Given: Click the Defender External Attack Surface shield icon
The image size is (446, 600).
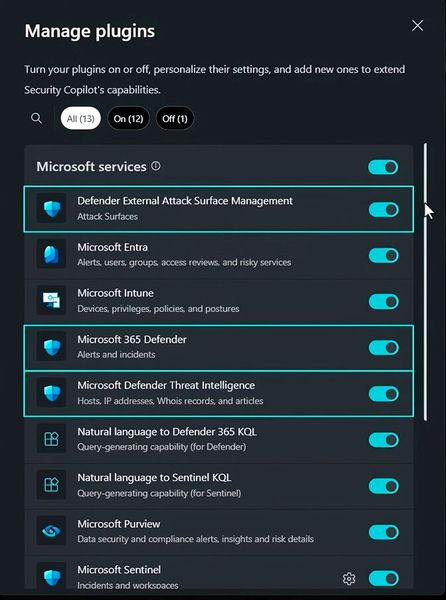Looking at the screenshot, I should [x=51, y=209].
